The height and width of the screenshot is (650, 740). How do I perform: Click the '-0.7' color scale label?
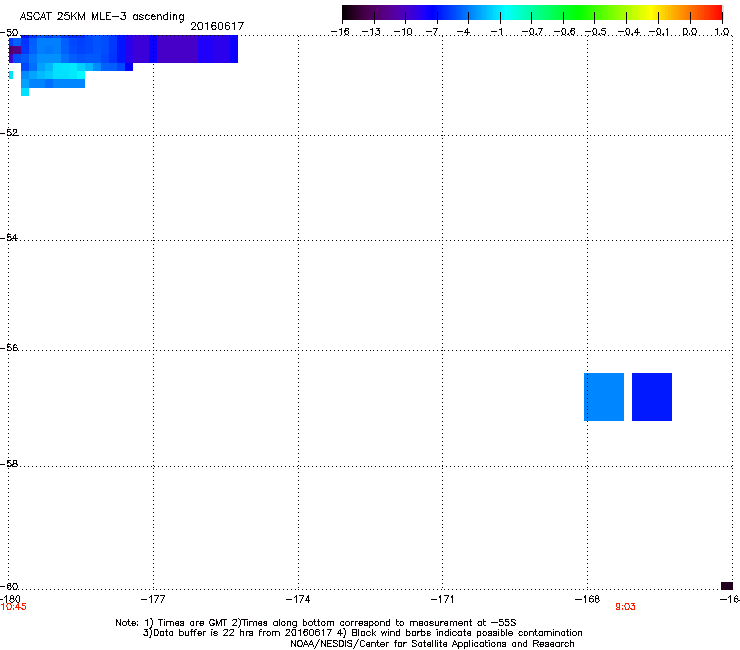click(531, 32)
